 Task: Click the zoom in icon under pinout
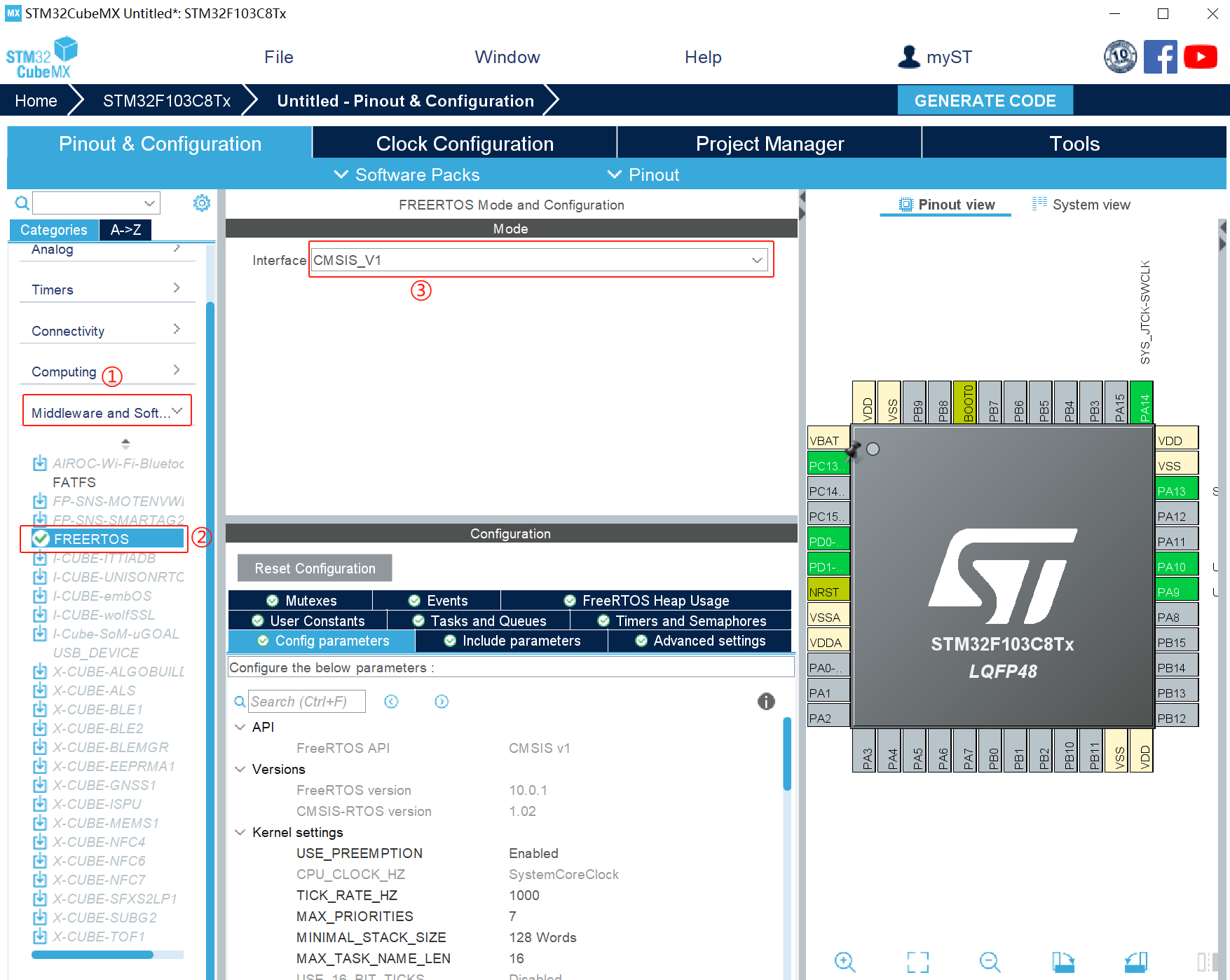point(845,962)
